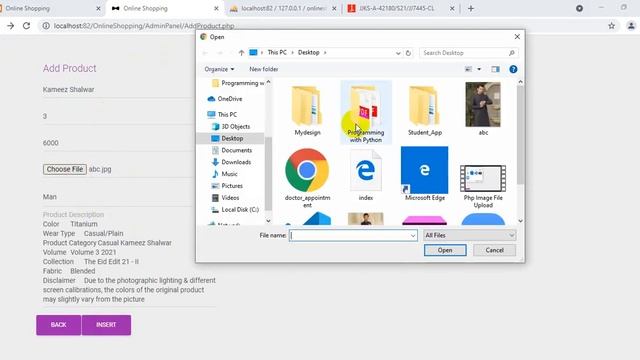This screenshot has width=640, height=360.
Task: Click the browser address bar URL
Action: pos(144,26)
